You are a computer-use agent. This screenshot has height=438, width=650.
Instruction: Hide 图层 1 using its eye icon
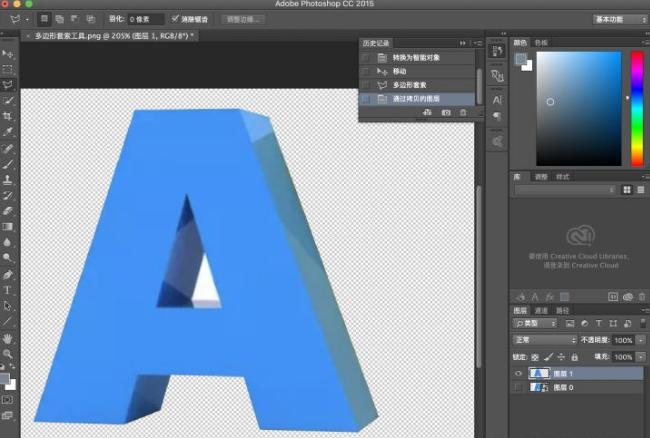[x=518, y=373]
